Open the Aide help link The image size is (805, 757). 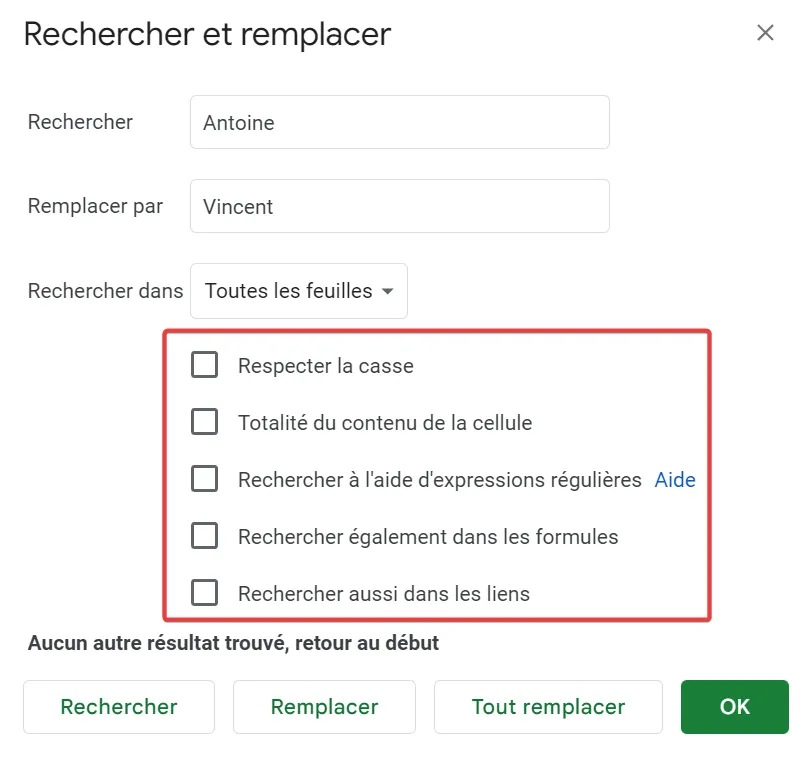pos(675,480)
